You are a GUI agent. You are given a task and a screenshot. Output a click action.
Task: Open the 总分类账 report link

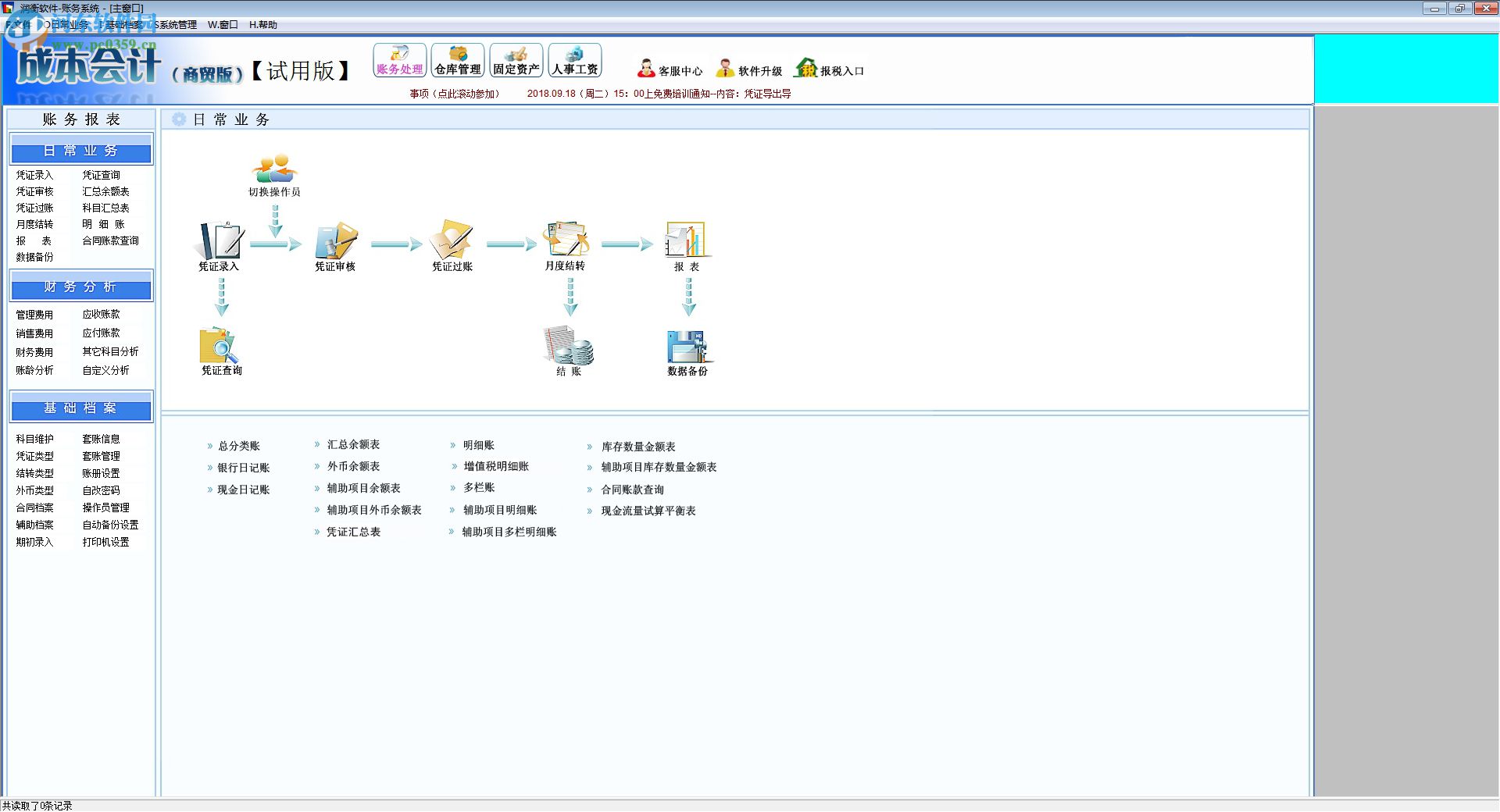point(239,446)
